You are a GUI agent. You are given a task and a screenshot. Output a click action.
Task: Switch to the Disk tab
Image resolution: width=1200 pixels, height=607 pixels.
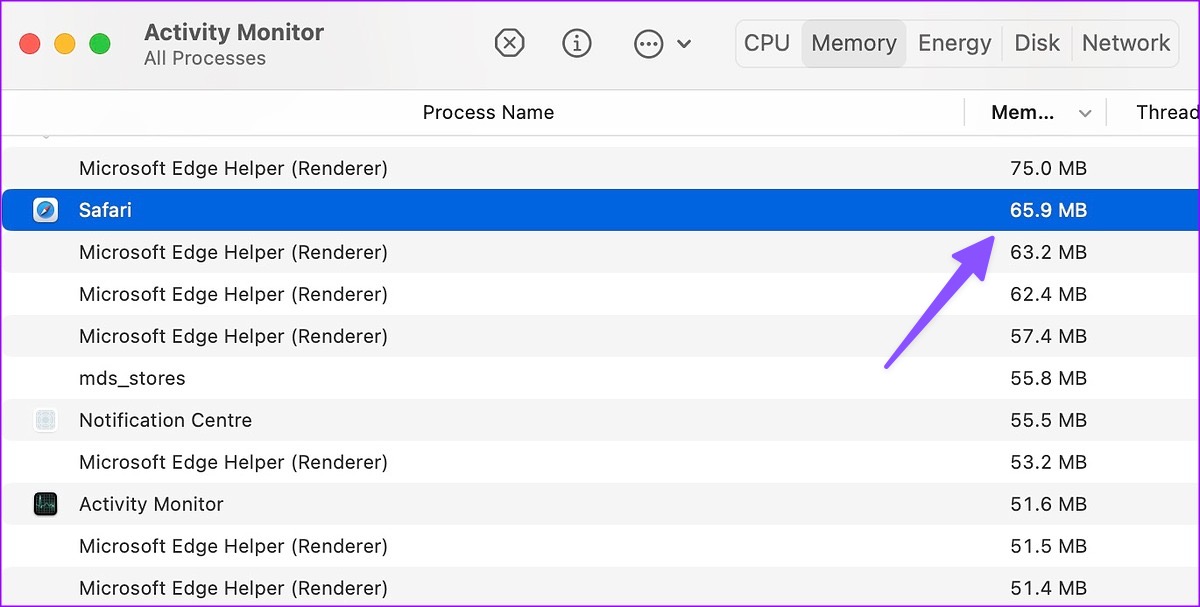(x=1037, y=43)
